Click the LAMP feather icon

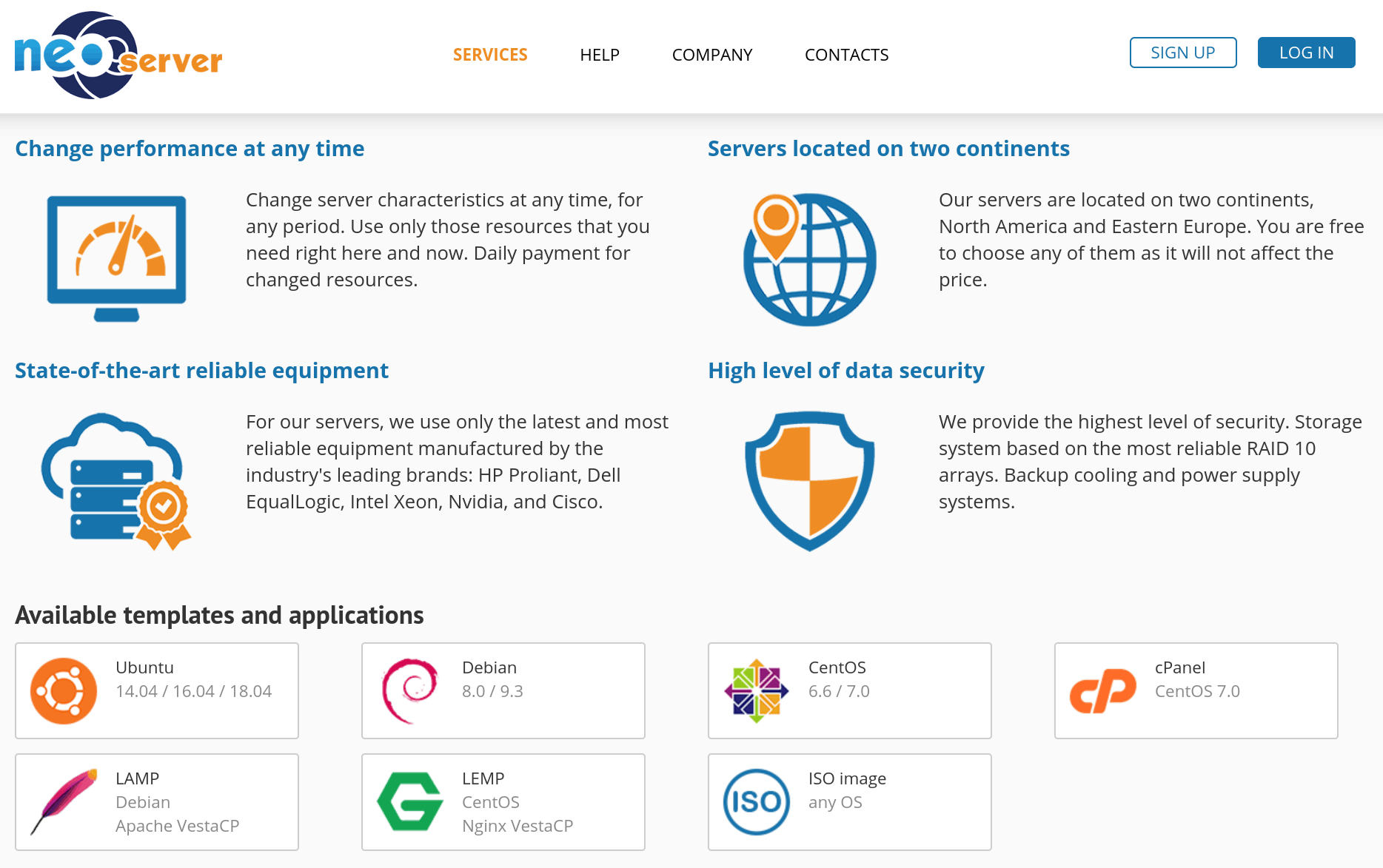64,802
